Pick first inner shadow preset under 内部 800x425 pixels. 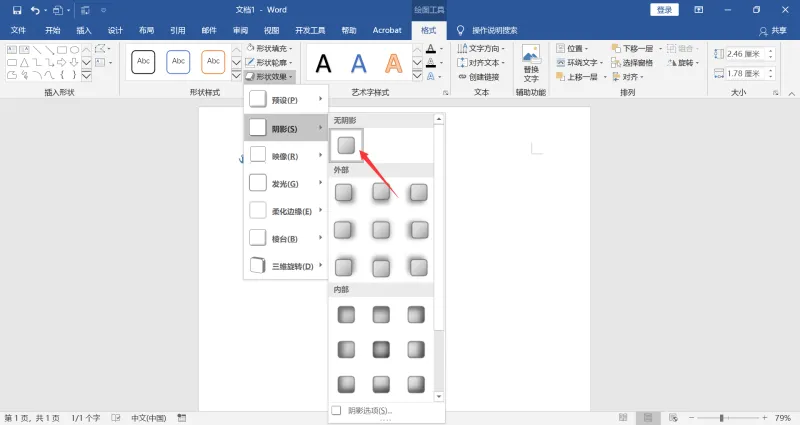tap(346, 314)
